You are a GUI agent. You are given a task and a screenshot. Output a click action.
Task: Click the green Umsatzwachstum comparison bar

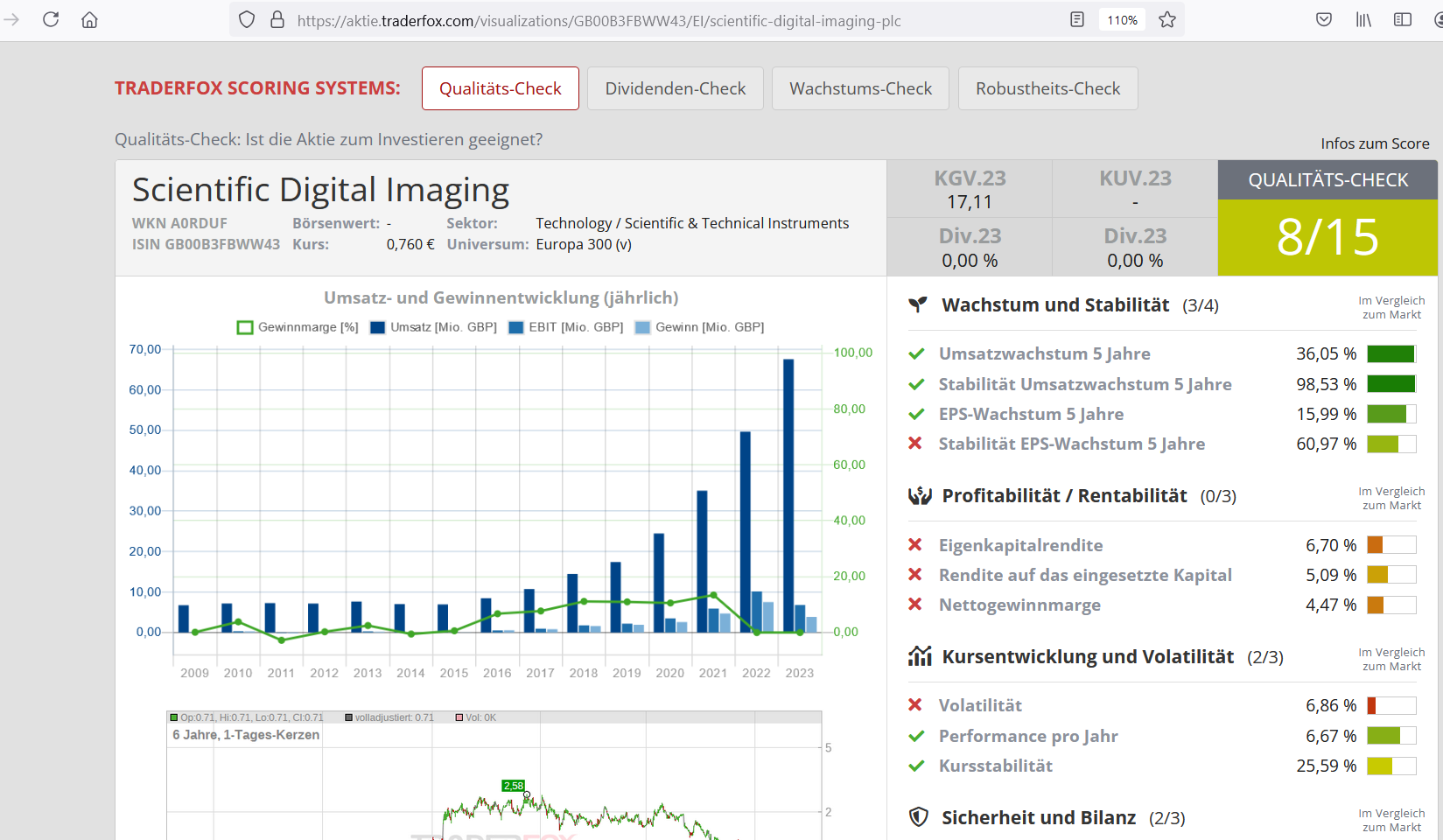pyautogui.click(x=1390, y=353)
